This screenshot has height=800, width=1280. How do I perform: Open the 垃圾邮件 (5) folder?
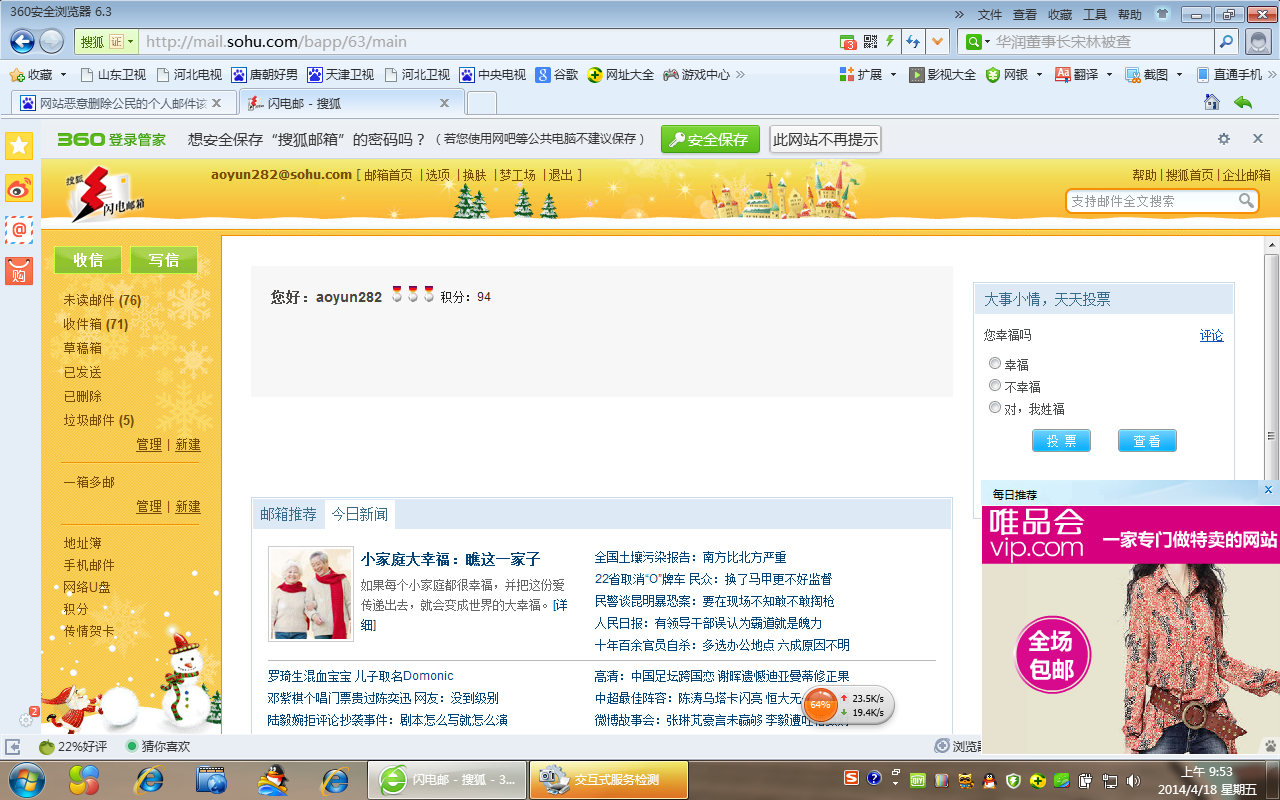point(99,420)
